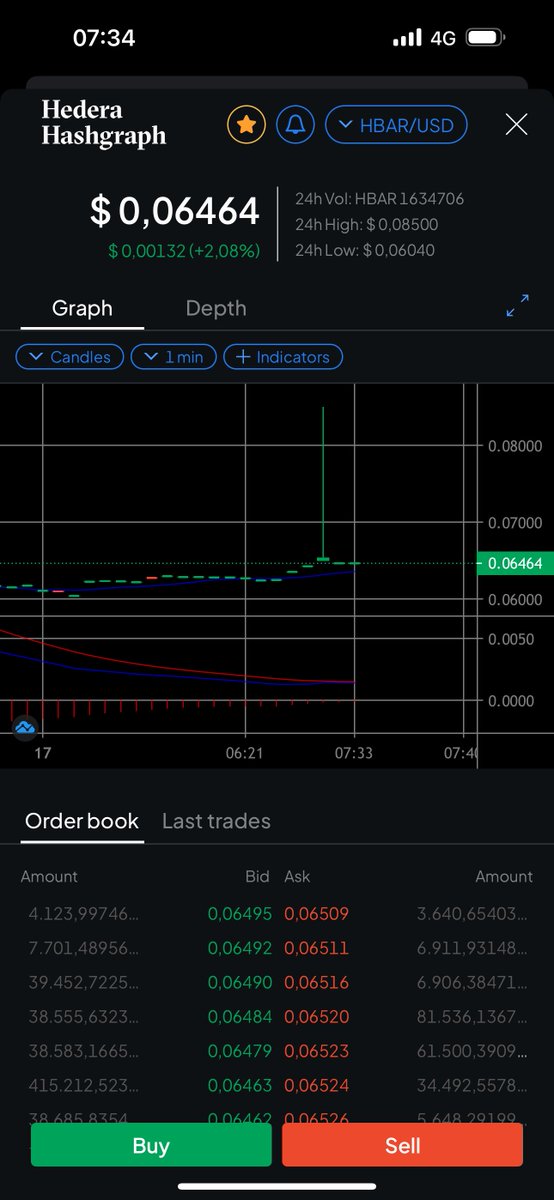Click the 0.07000 price axis label
This screenshot has width=554, height=1200.
tap(515, 523)
